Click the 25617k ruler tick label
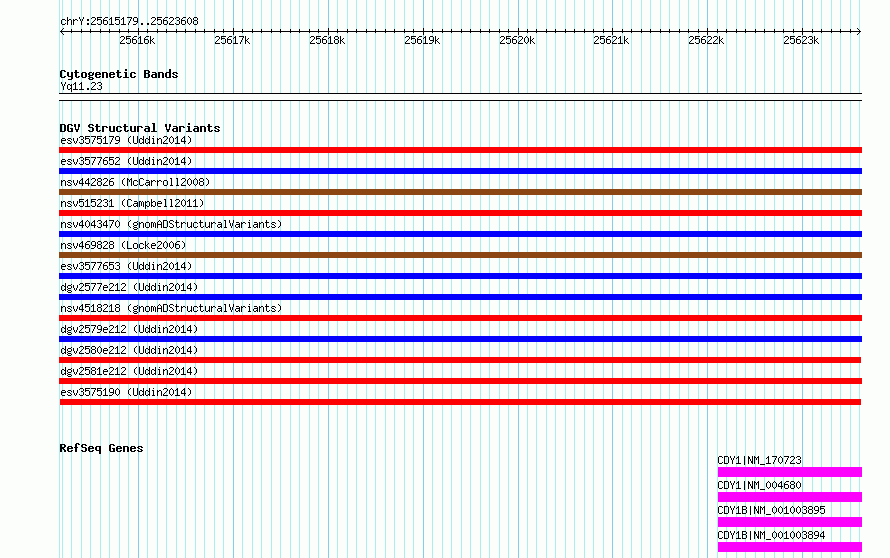This screenshot has height=558, width=890. (x=232, y=40)
